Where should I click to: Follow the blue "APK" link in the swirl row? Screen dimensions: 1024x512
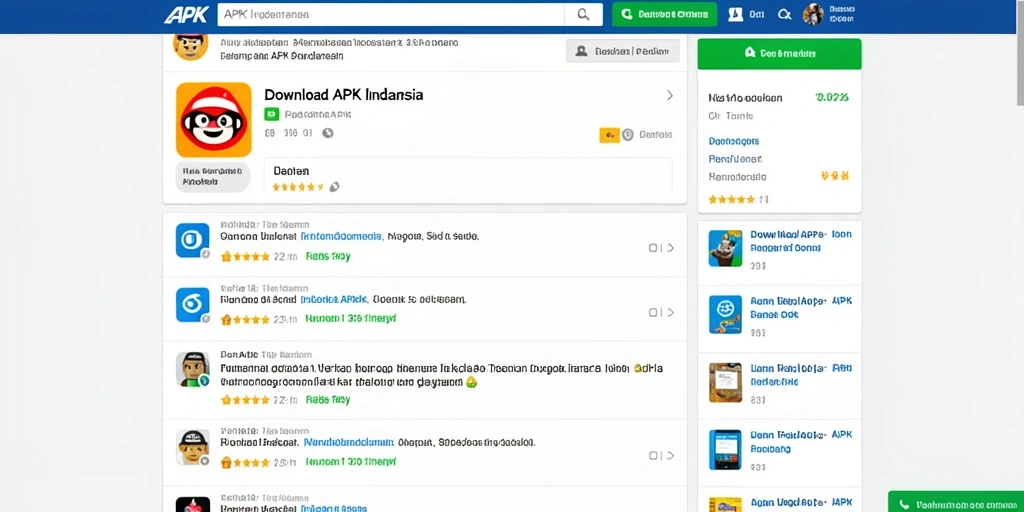click(334, 300)
